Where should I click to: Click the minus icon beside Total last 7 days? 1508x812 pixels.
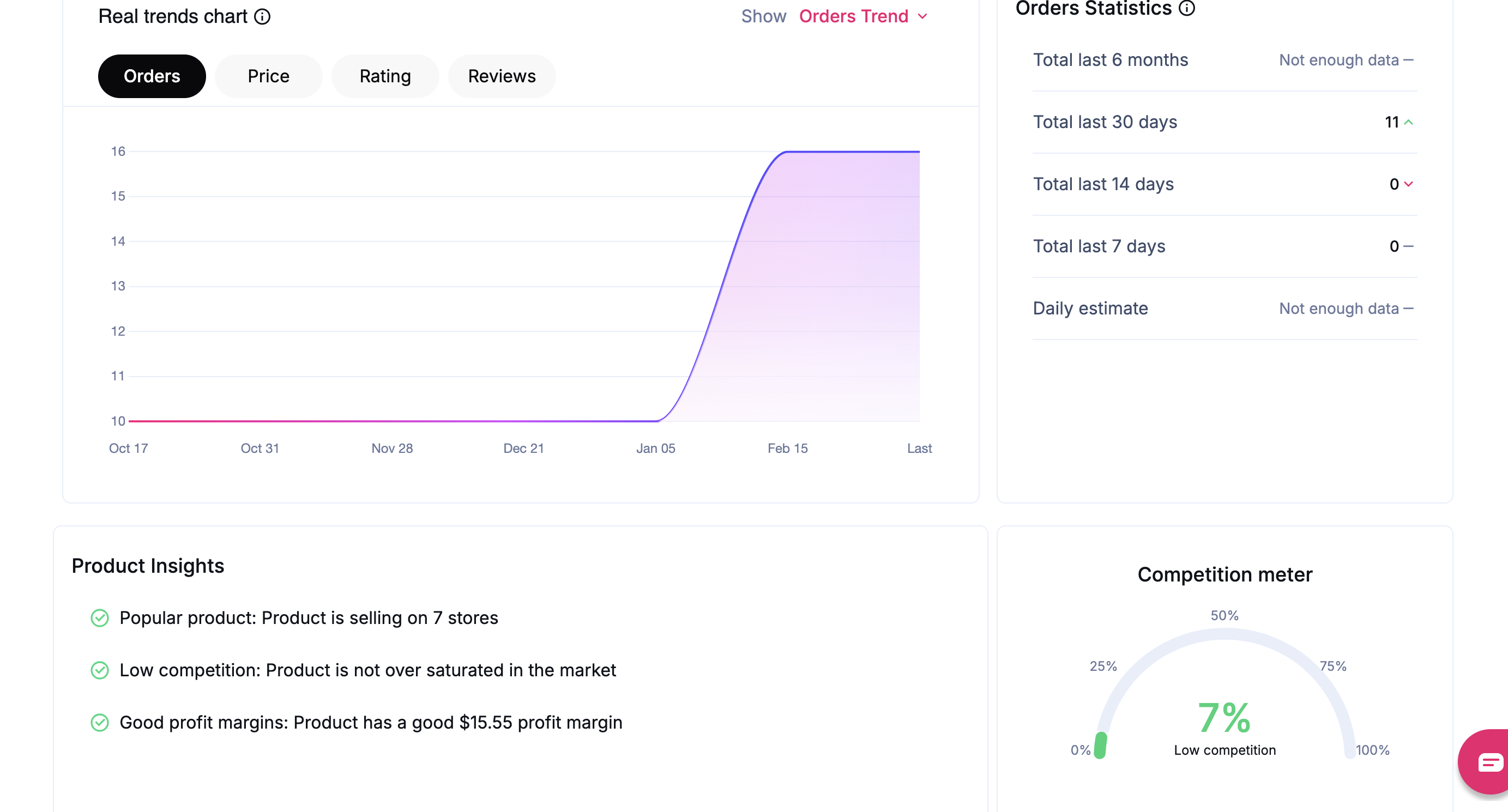click(x=1408, y=246)
